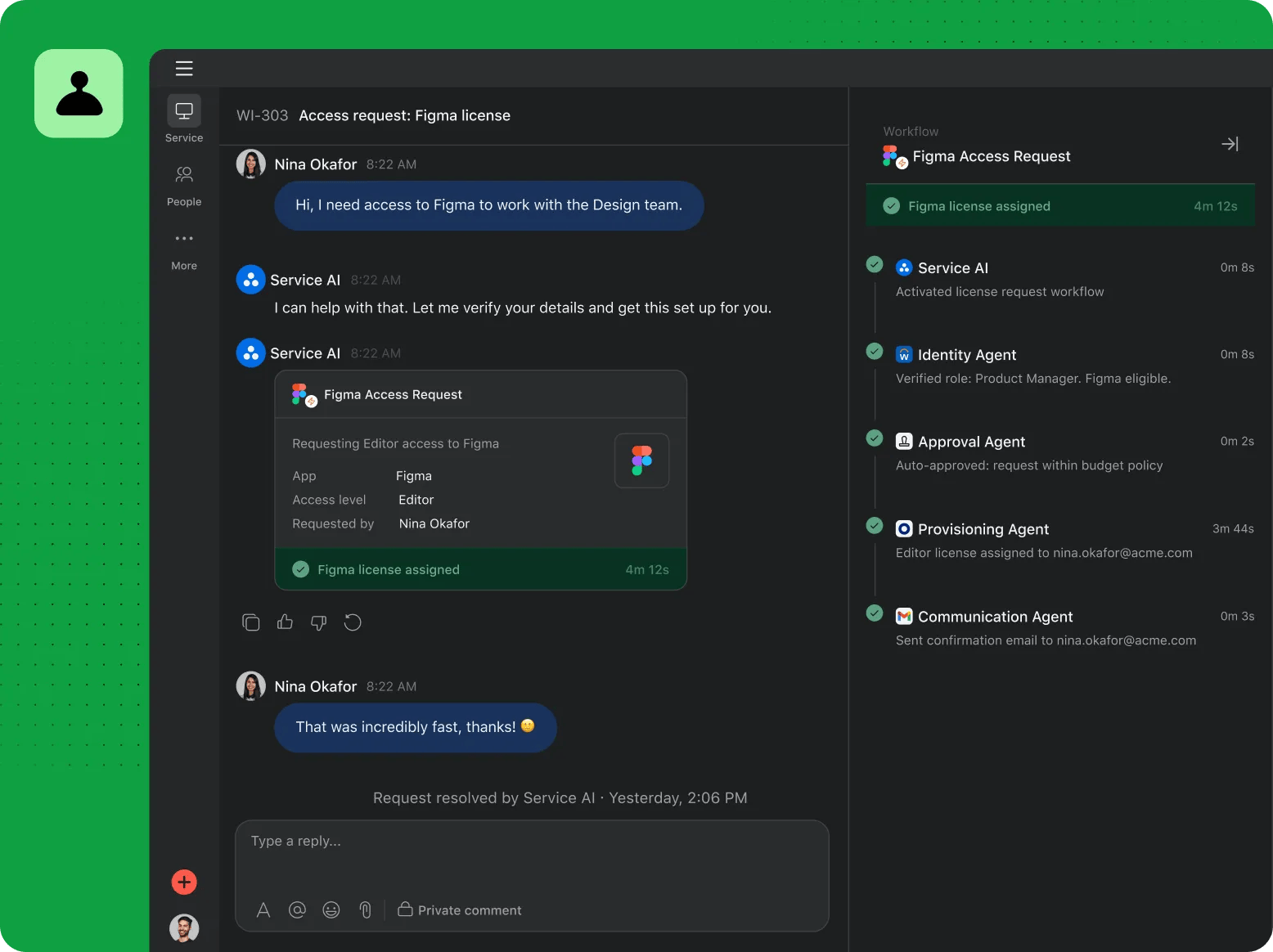This screenshot has width=1273, height=952.
Task: Give thumbs down to the response
Action: point(318,622)
